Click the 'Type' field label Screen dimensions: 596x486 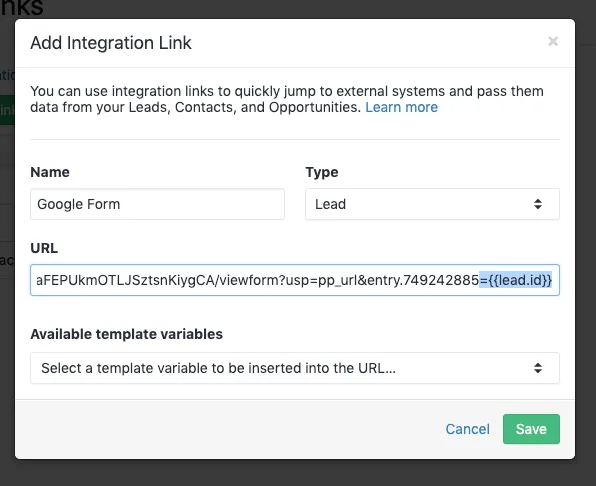[322, 172]
